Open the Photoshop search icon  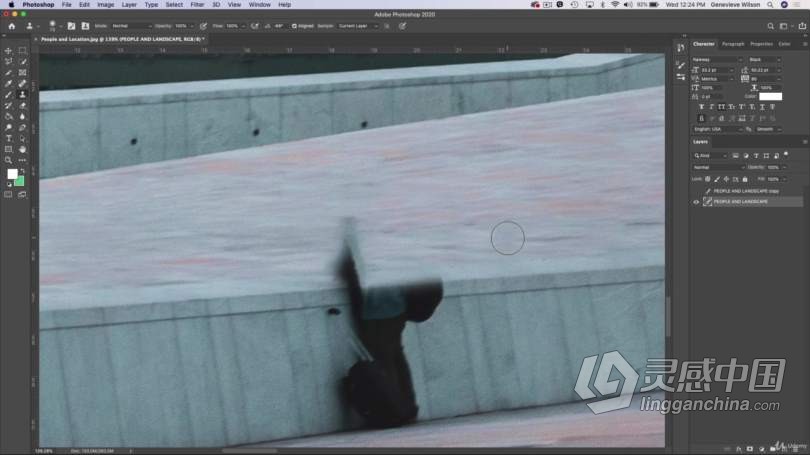tap(770, 26)
